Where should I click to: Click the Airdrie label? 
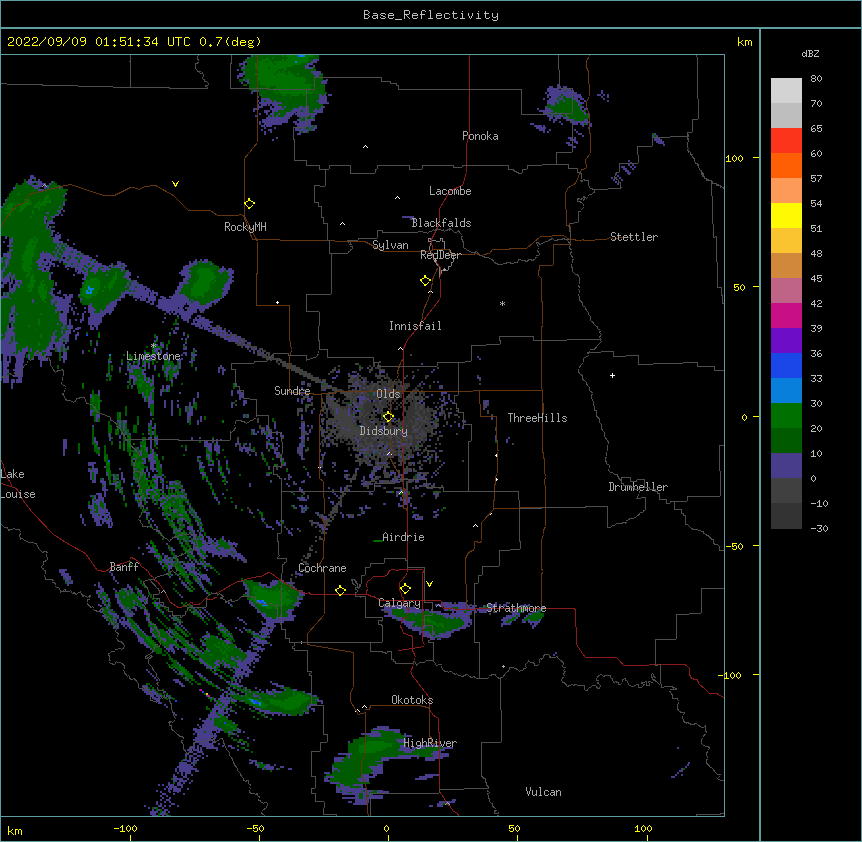(x=404, y=537)
